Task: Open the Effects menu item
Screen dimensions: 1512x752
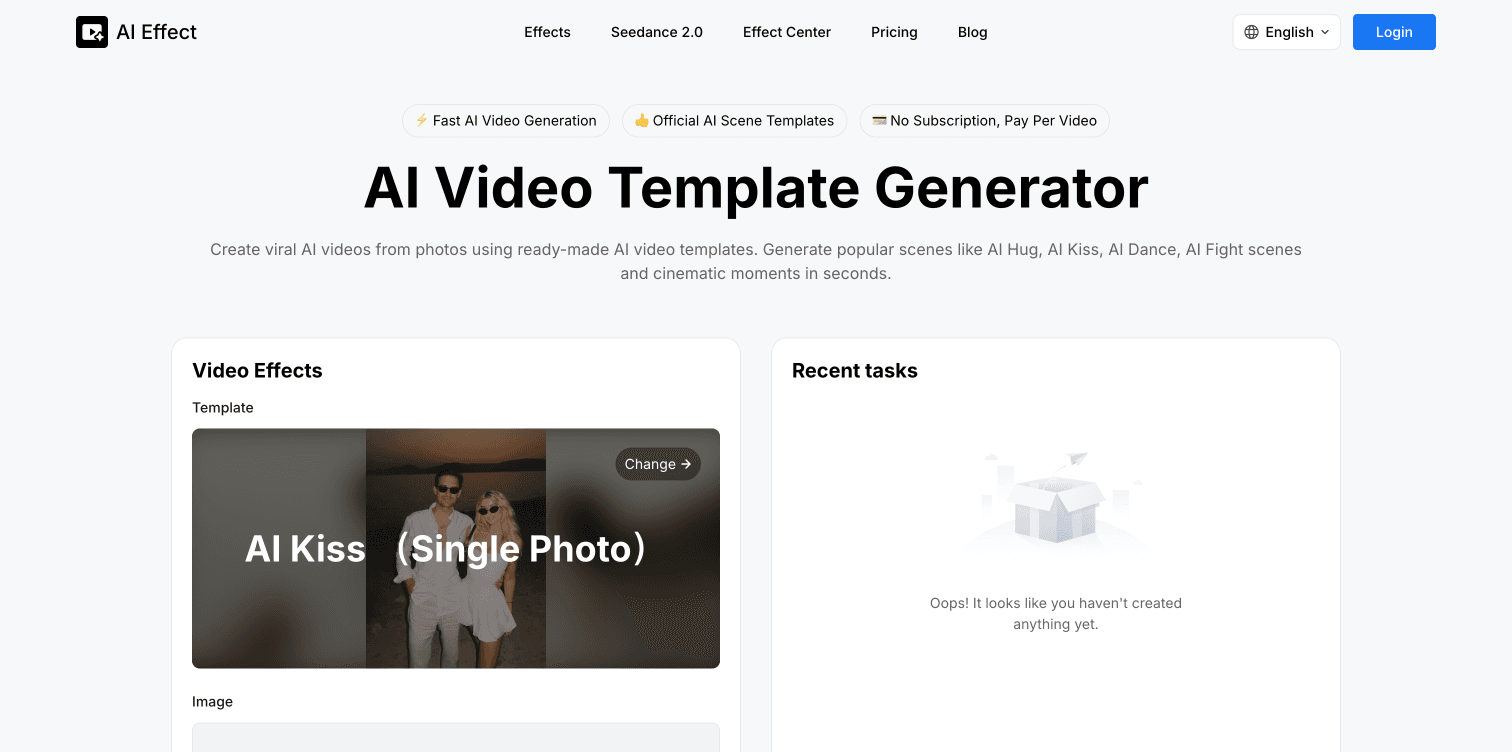Action: pyautogui.click(x=547, y=32)
